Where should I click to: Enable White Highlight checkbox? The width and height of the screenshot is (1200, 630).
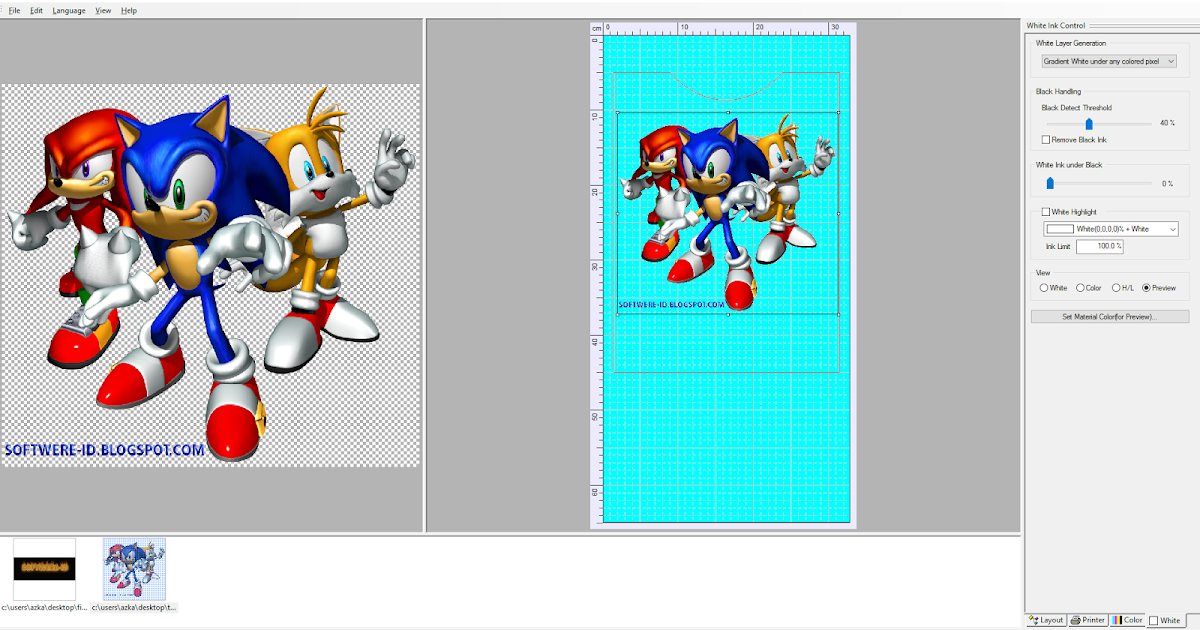click(1046, 212)
